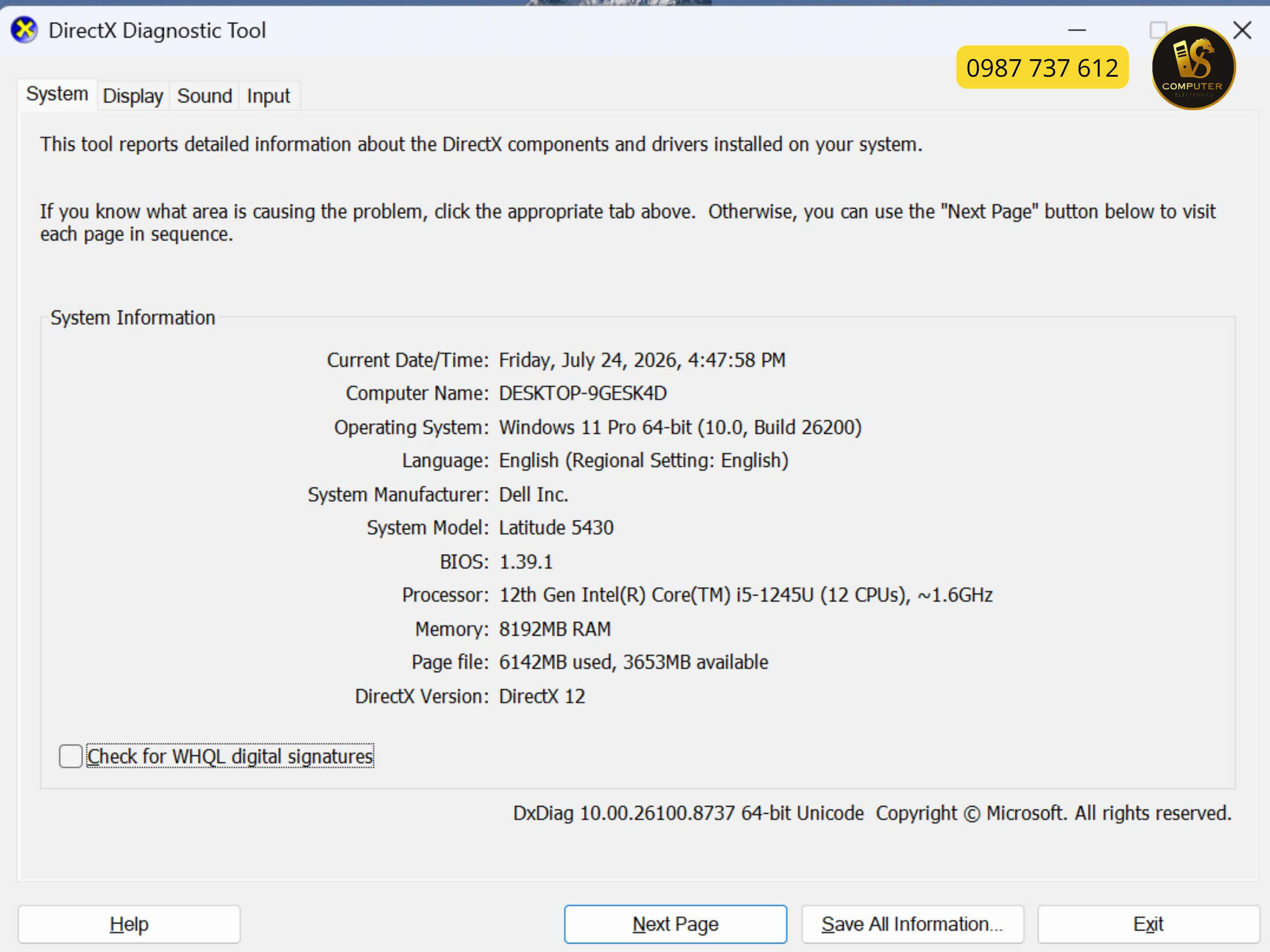This screenshot has height=952, width=1270.
Task: Click the Latitude 5430 system model
Action: coord(556,528)
